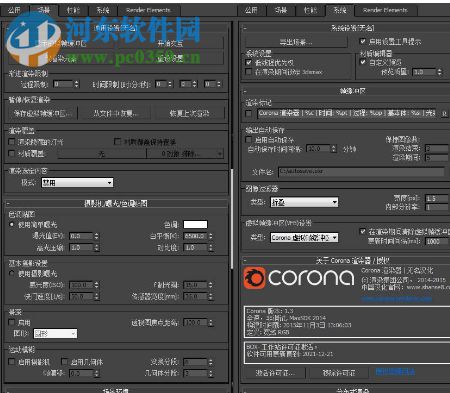This screenshot has width=450, height=393.
Task: Enable 启用自动保存 checkbox
Action: (248, 139)
